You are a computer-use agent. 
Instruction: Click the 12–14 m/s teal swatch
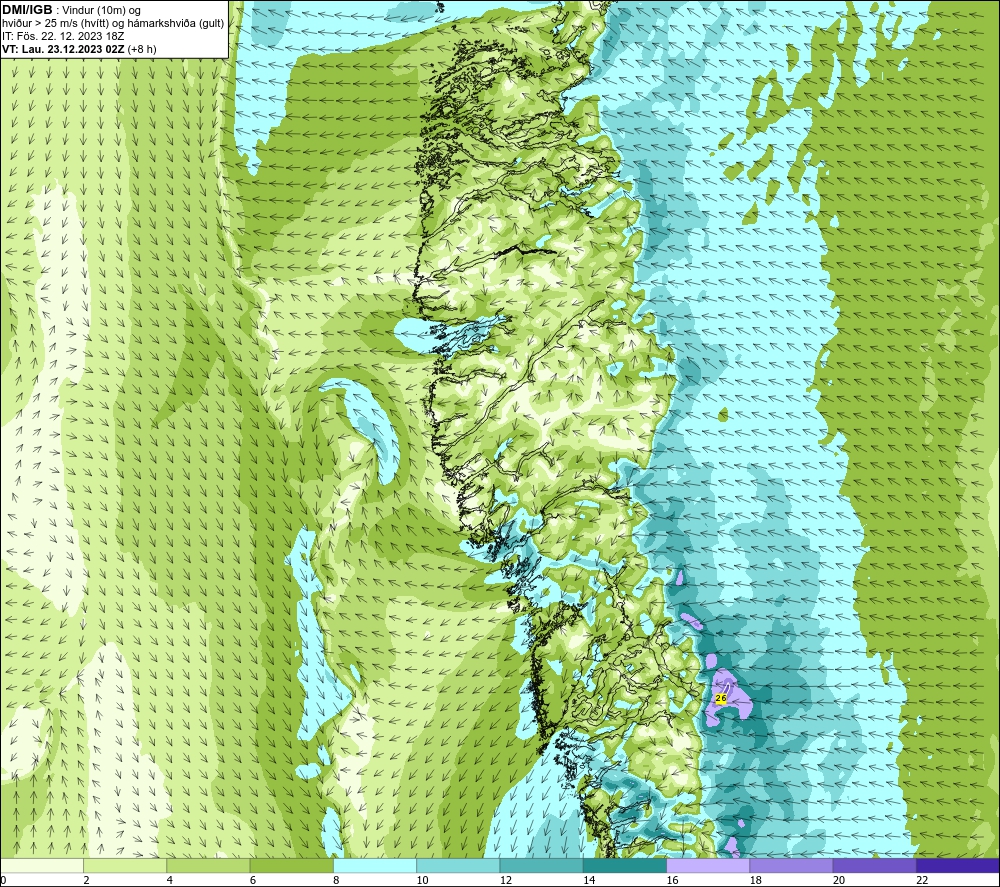point(541,865)
